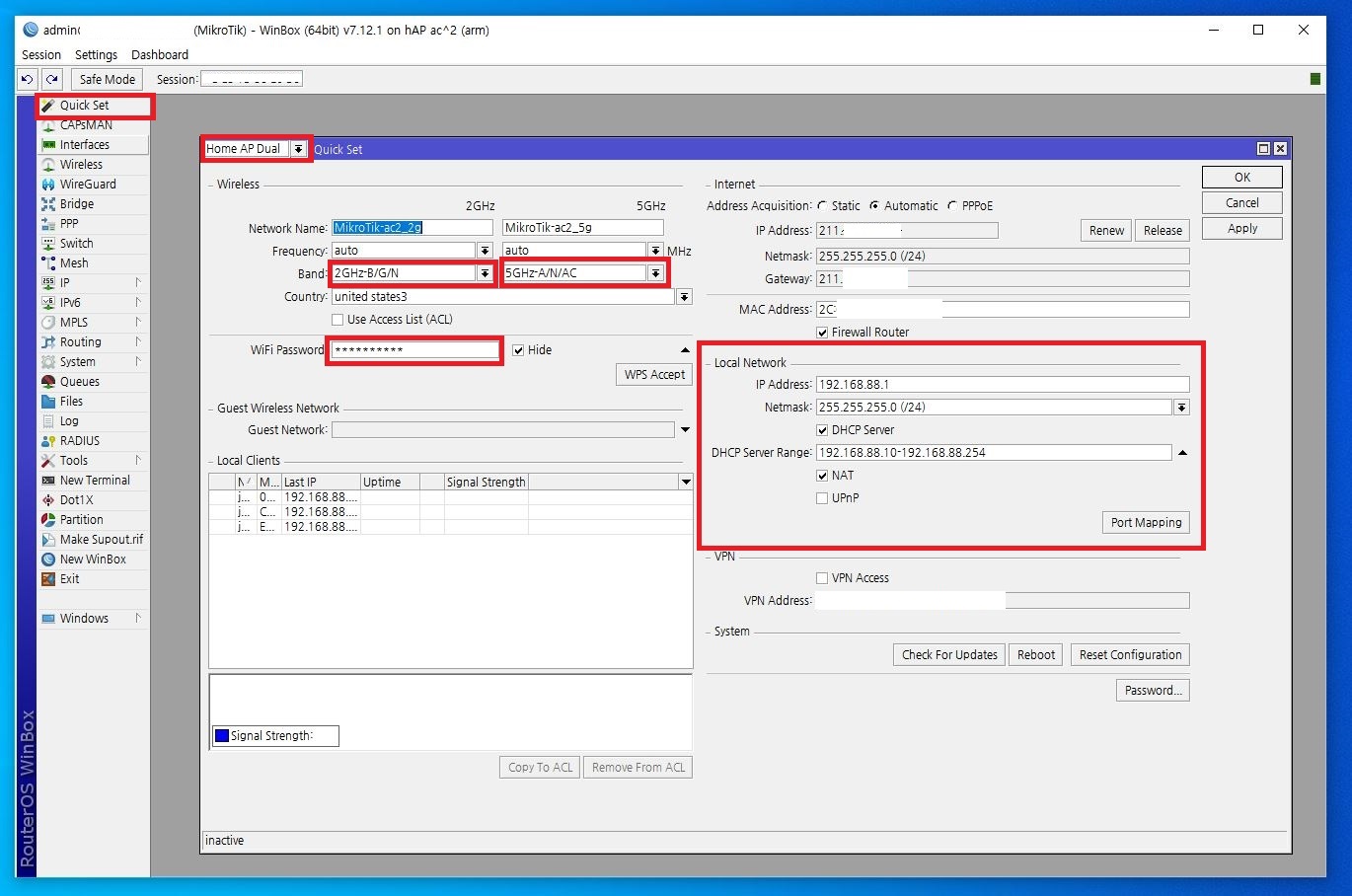Expand the System submenu
Viewport: 1352px width, 896px height.
pos(138,362)
